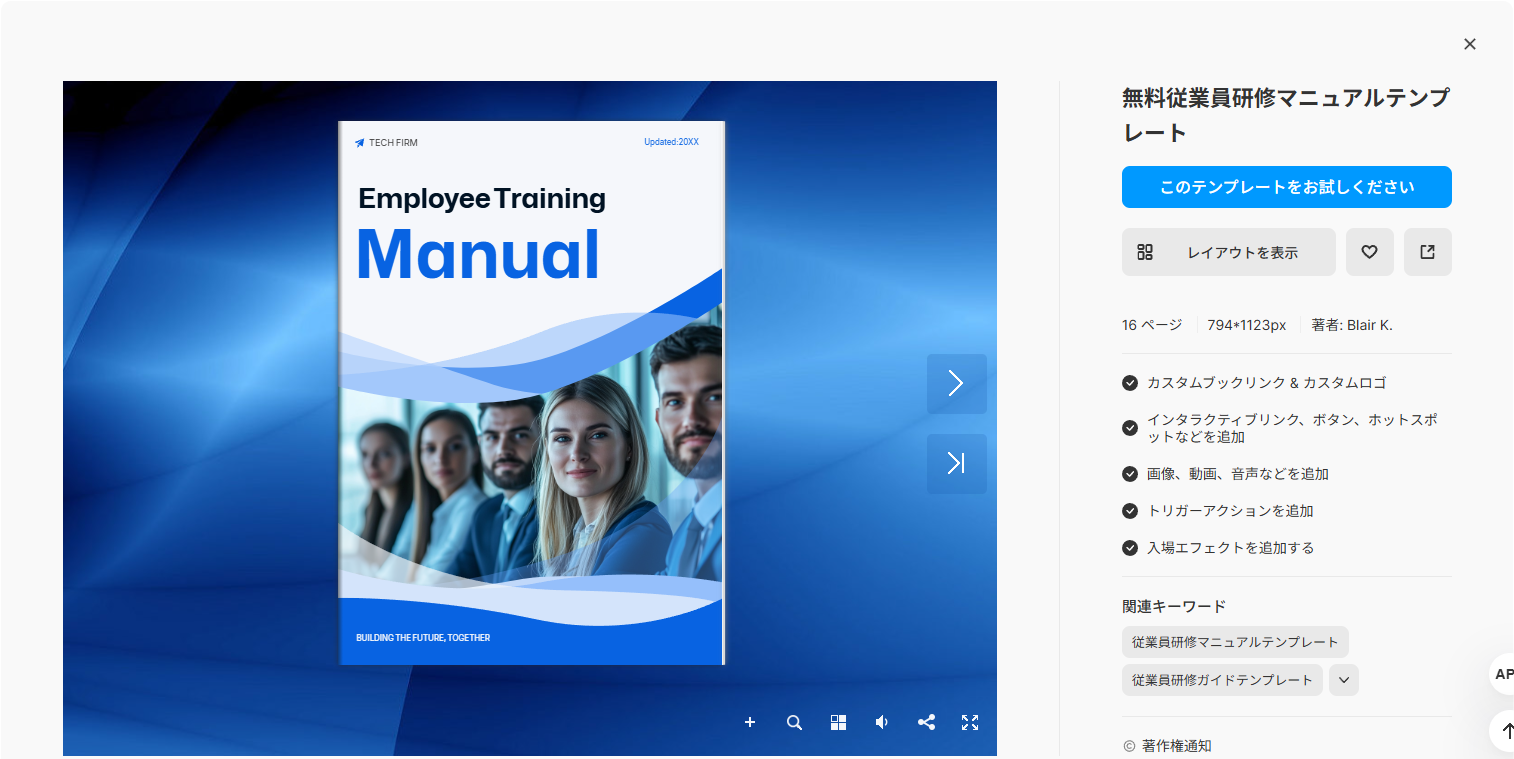Enter fullscreen mode with the expand icon
The height and width of the screenshot is (759, 1514).
(970, 722)
